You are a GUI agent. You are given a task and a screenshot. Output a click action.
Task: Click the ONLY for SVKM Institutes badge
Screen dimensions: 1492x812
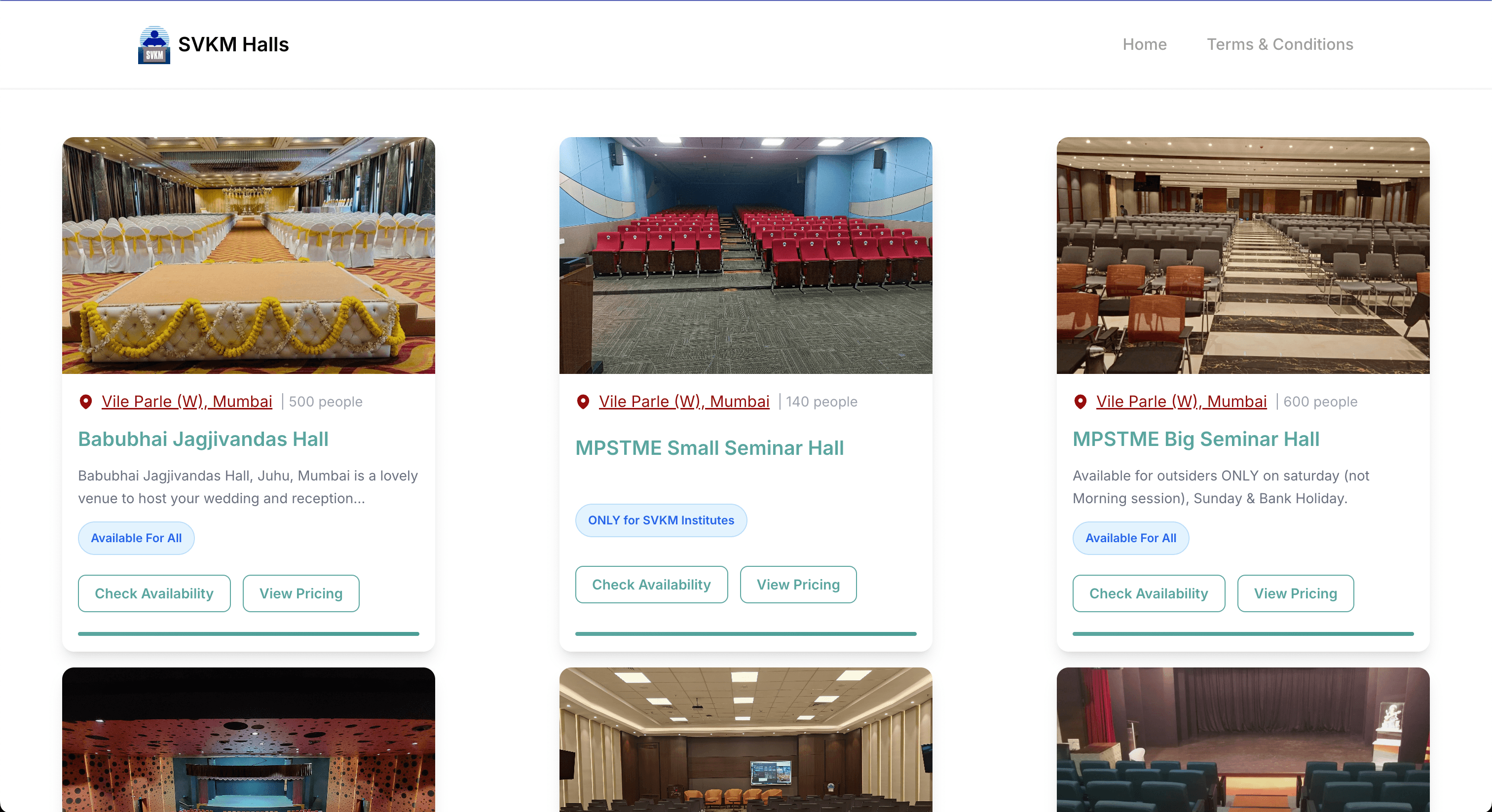click(x=660, y=520)
